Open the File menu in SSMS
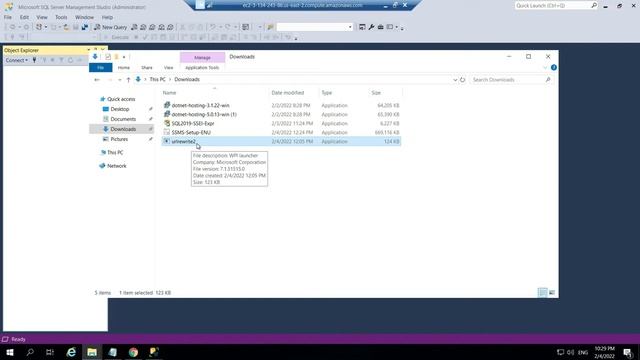 click(x=8, y=17)
